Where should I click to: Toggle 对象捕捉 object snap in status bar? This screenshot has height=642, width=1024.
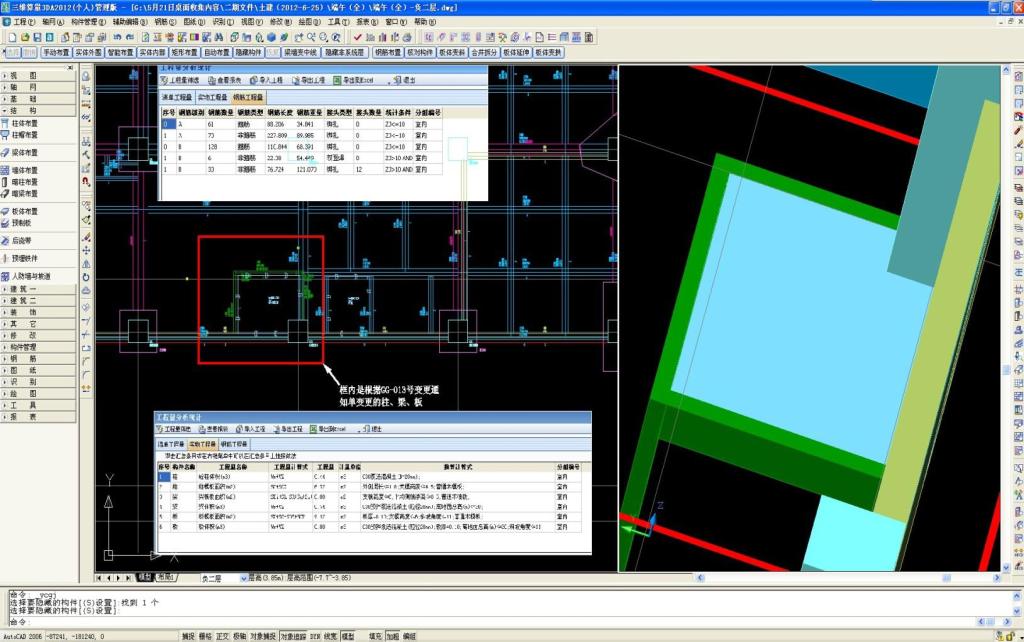coord(262,636)
